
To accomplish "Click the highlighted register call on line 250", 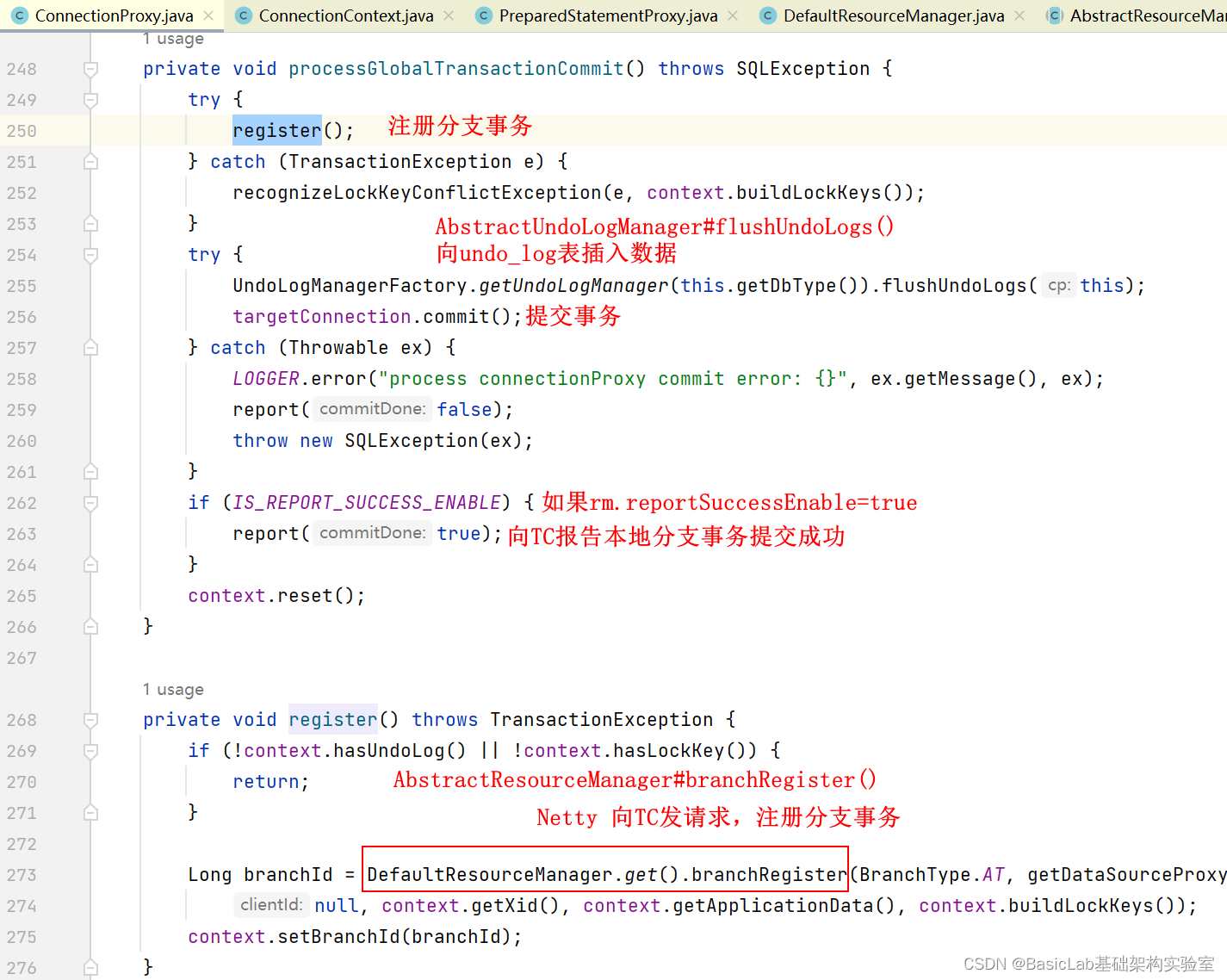I will 276,131.
